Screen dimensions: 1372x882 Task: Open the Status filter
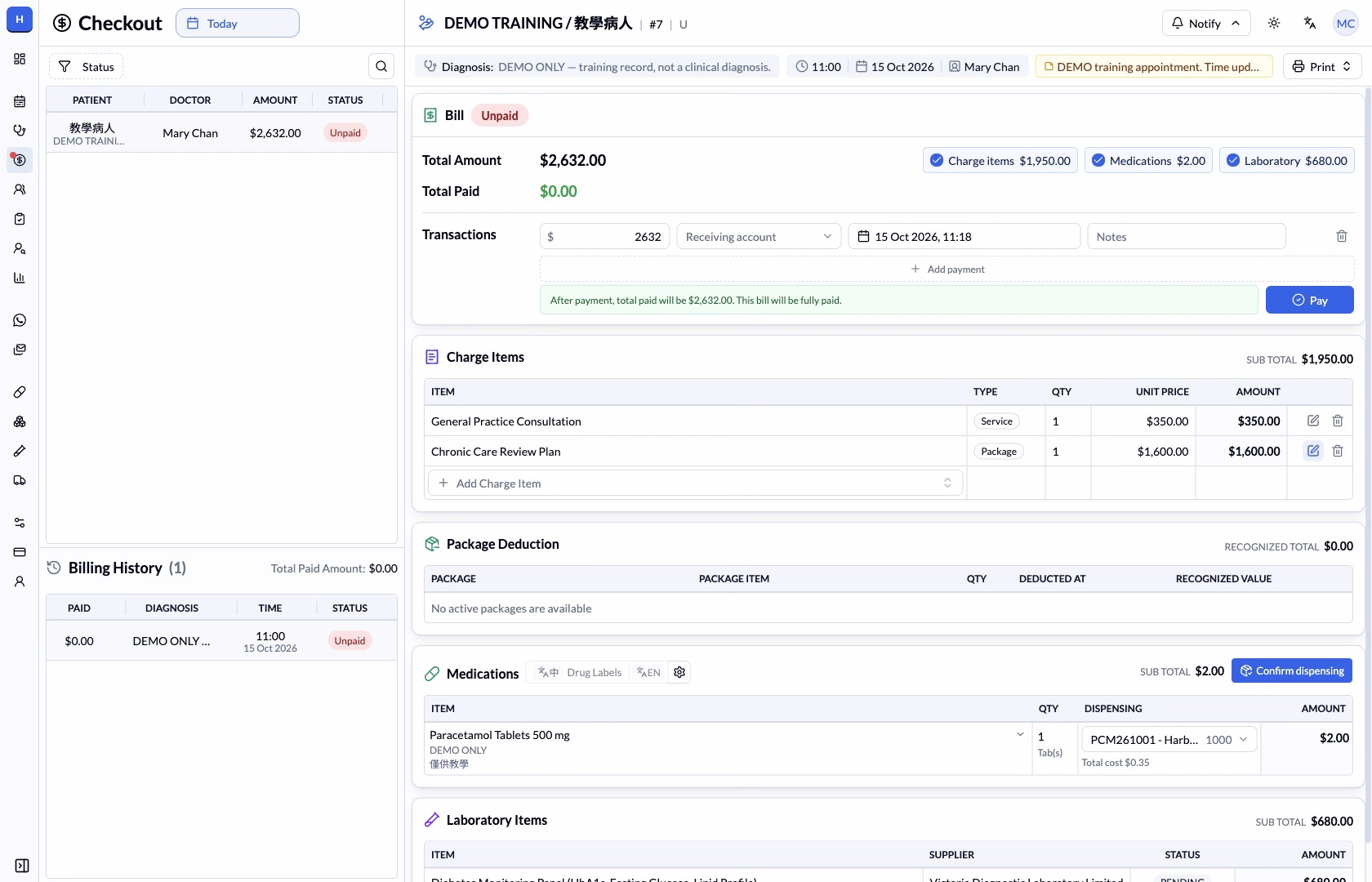tap(86, 66)
